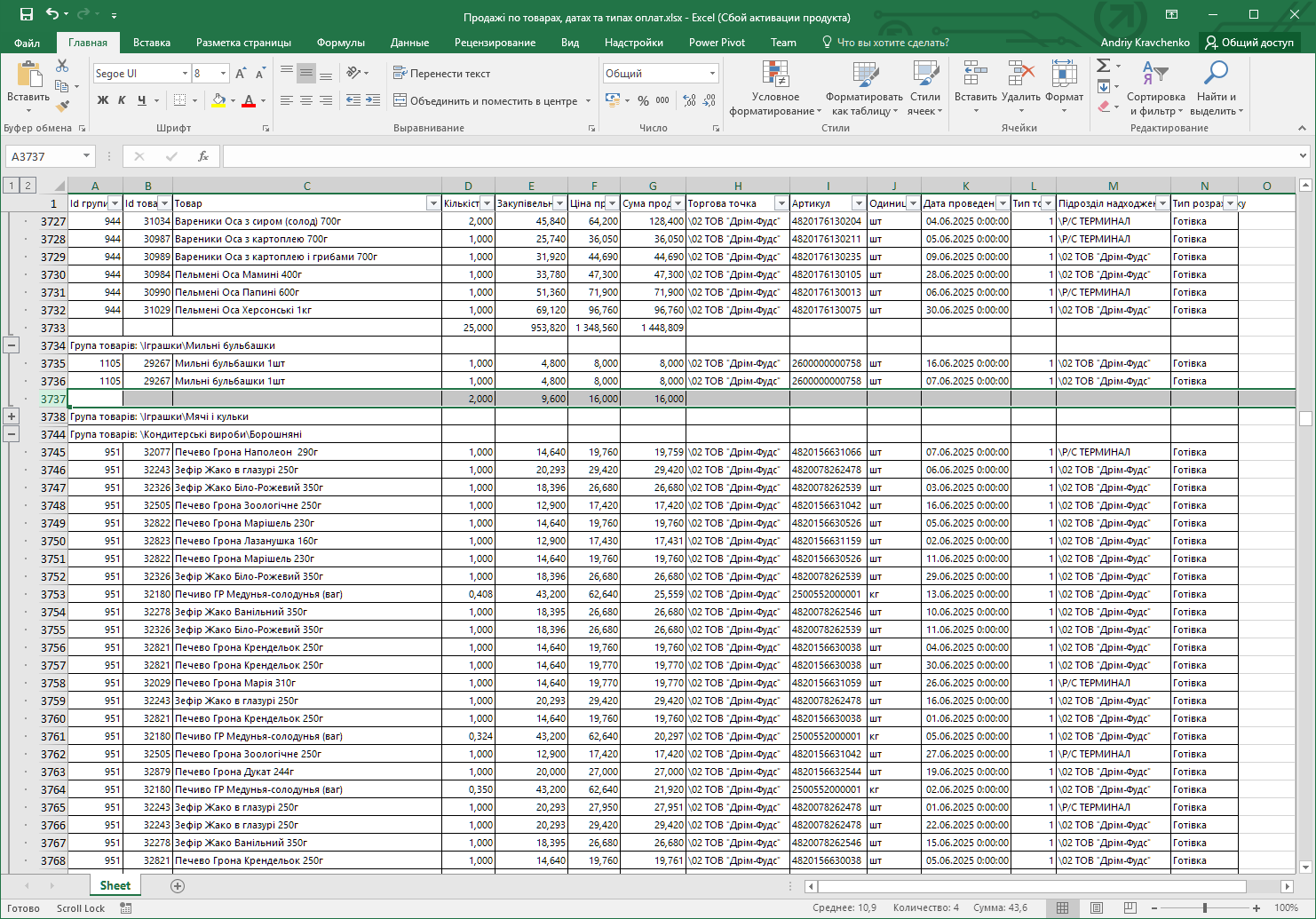Click the Общий доступ share button
This screenshot has width=1316, height=919.
(x=1249, y=43)
